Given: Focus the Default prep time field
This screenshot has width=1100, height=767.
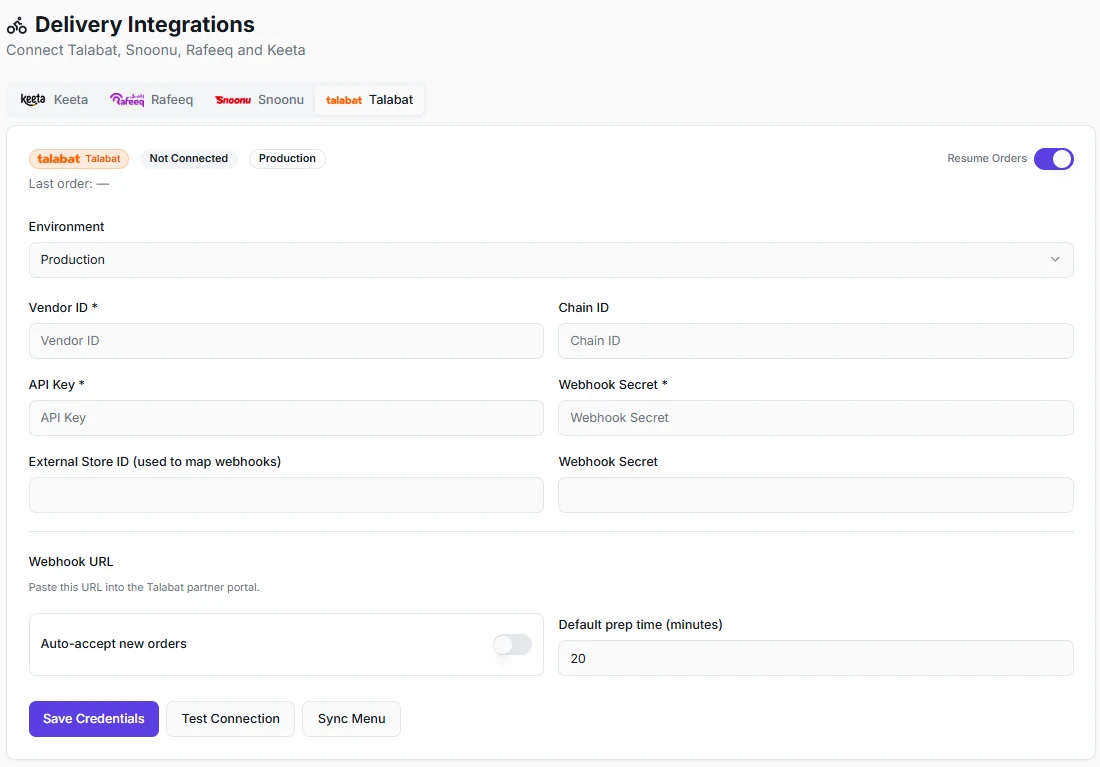Looking at the screenshot, I should point(816,658).
